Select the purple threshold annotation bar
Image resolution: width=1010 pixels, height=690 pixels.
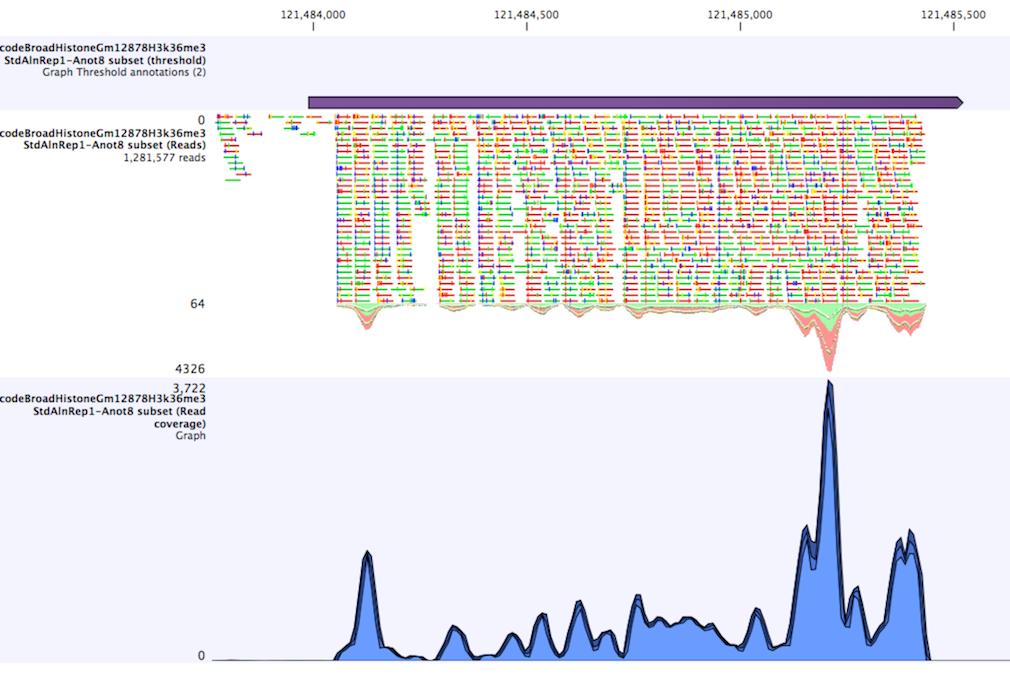[x=630, y=102]
